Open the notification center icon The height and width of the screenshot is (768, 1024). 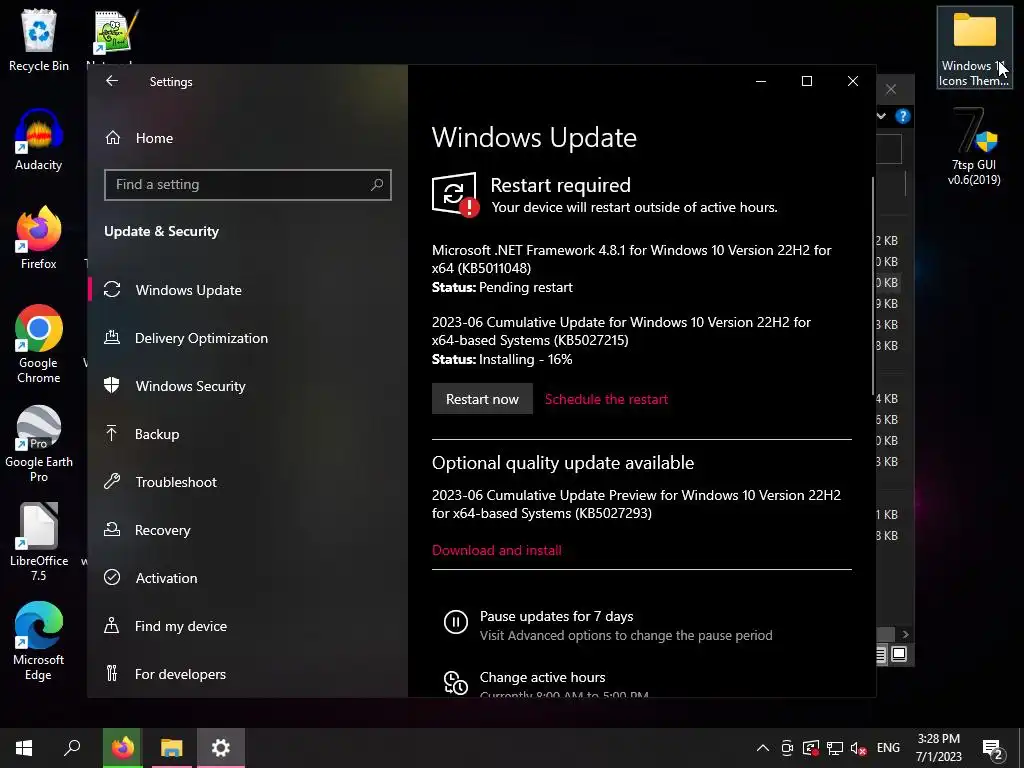tap(993, 748)
